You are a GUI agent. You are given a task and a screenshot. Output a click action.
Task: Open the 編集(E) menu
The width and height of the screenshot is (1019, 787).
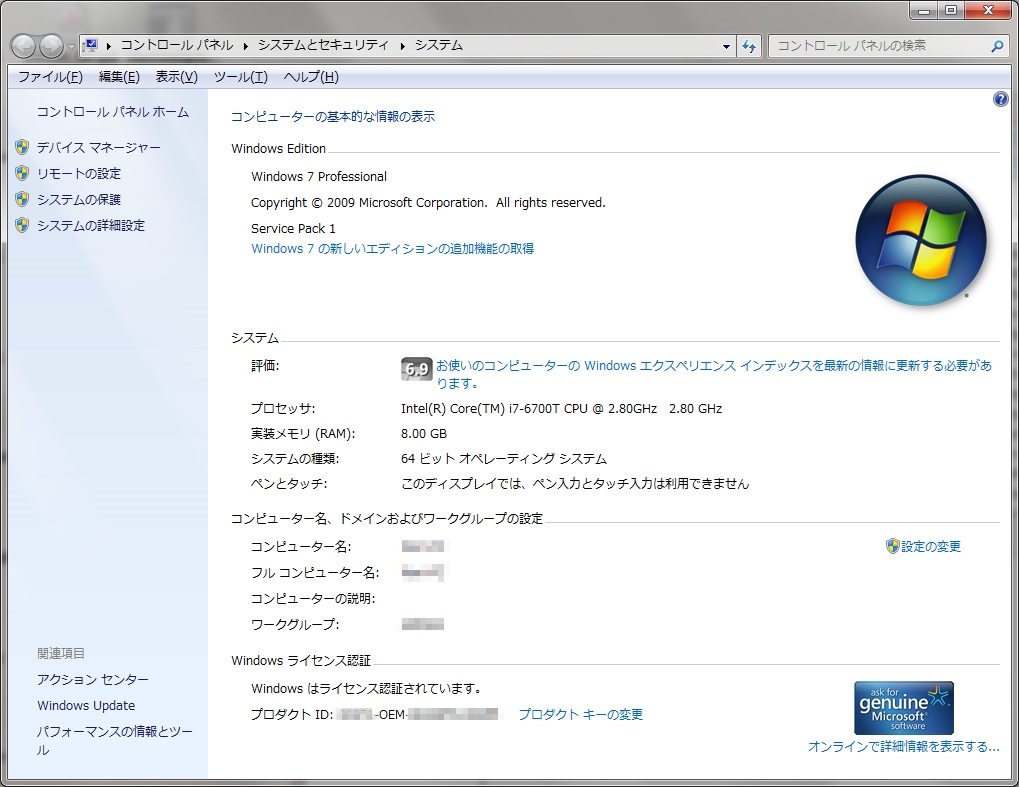pyautogui.click(x=119, y=77)
